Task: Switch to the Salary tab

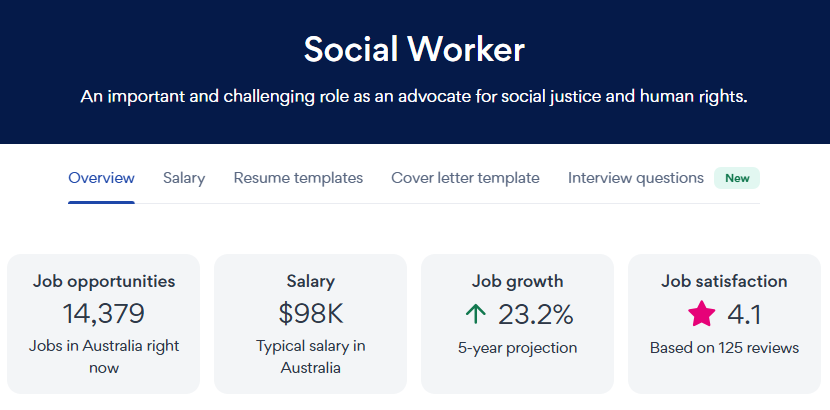Action: point(184,178)
